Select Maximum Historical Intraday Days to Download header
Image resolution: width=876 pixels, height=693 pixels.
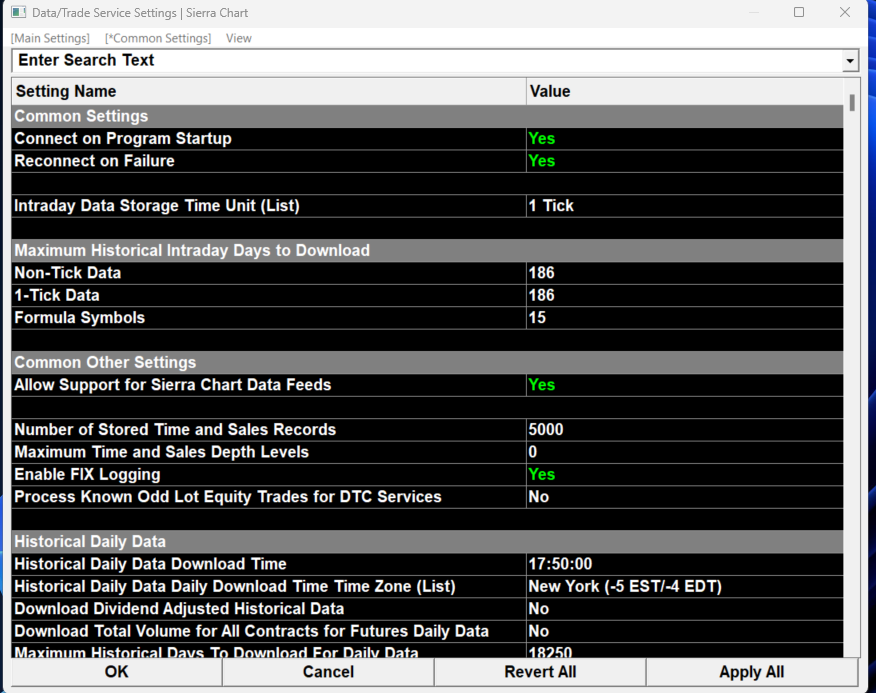[427, 250]
